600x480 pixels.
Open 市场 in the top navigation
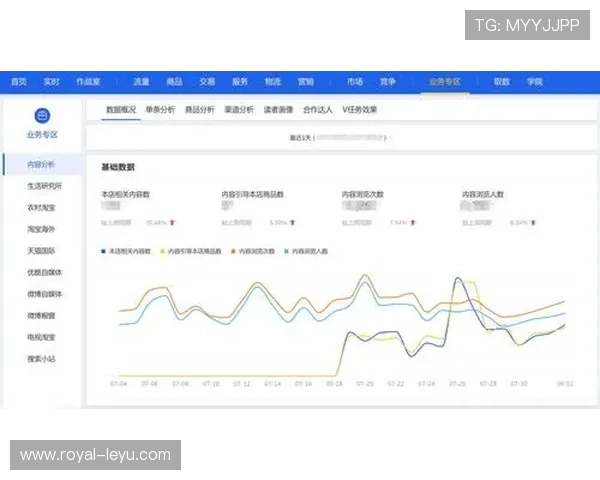[355, 82]
